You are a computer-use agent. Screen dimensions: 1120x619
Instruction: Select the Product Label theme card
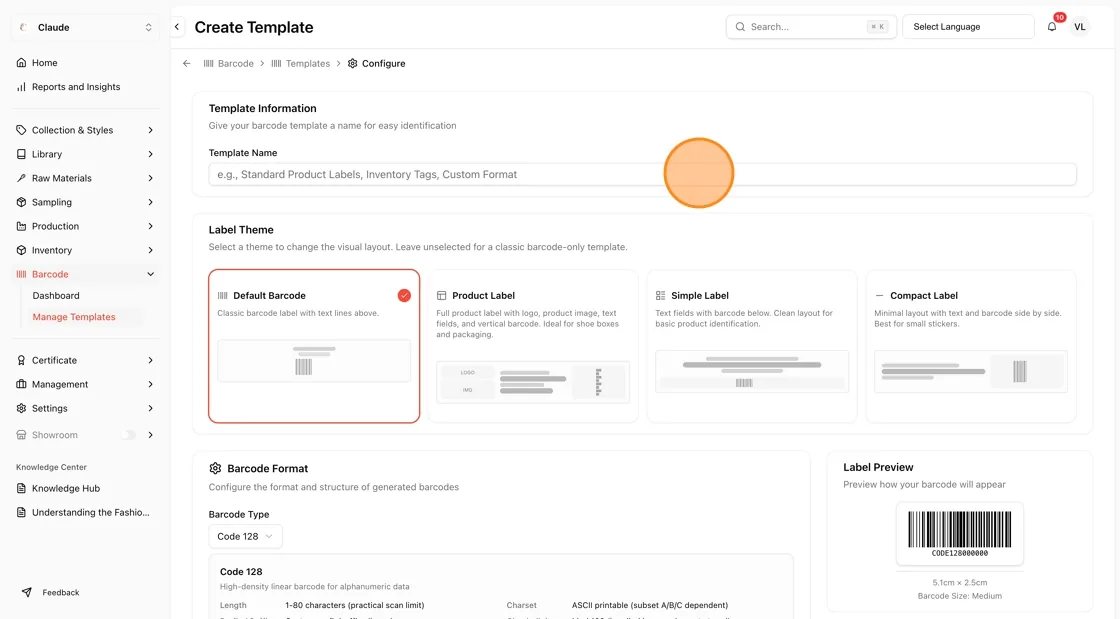(533, 346)
